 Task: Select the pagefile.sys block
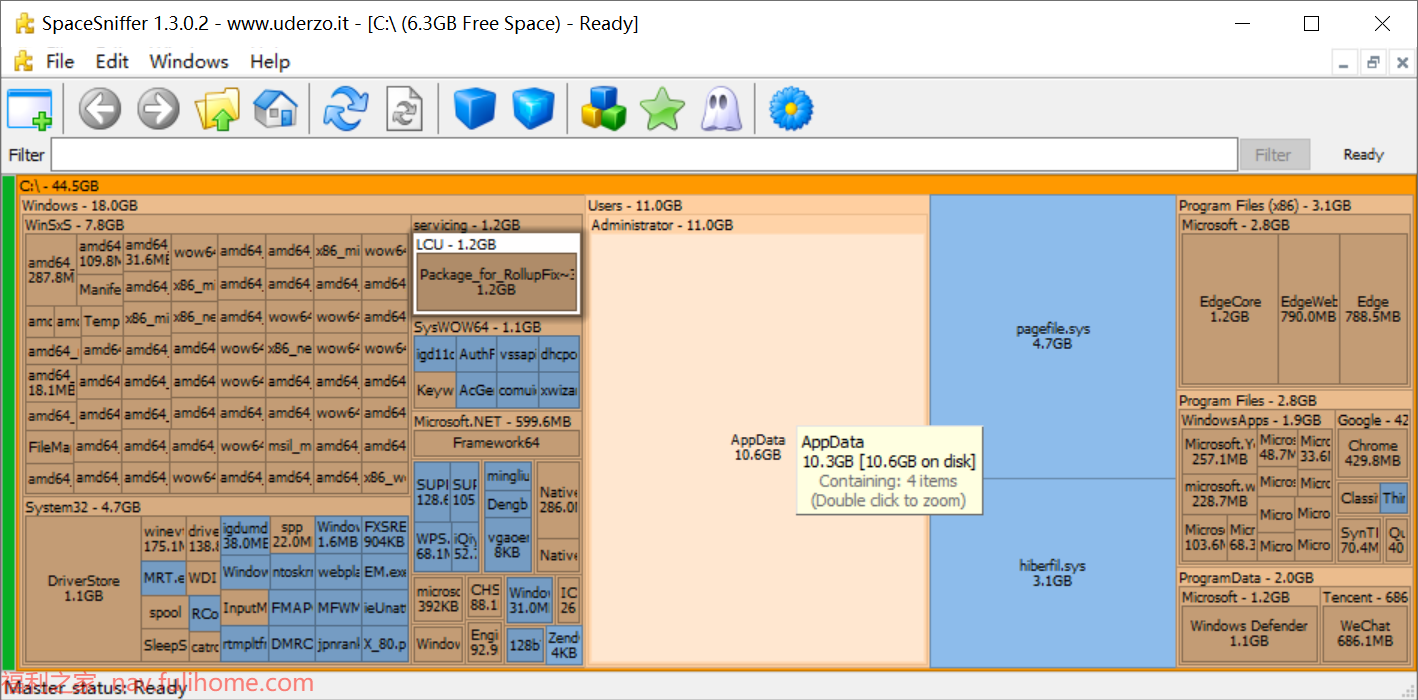tap(1052, 336)
